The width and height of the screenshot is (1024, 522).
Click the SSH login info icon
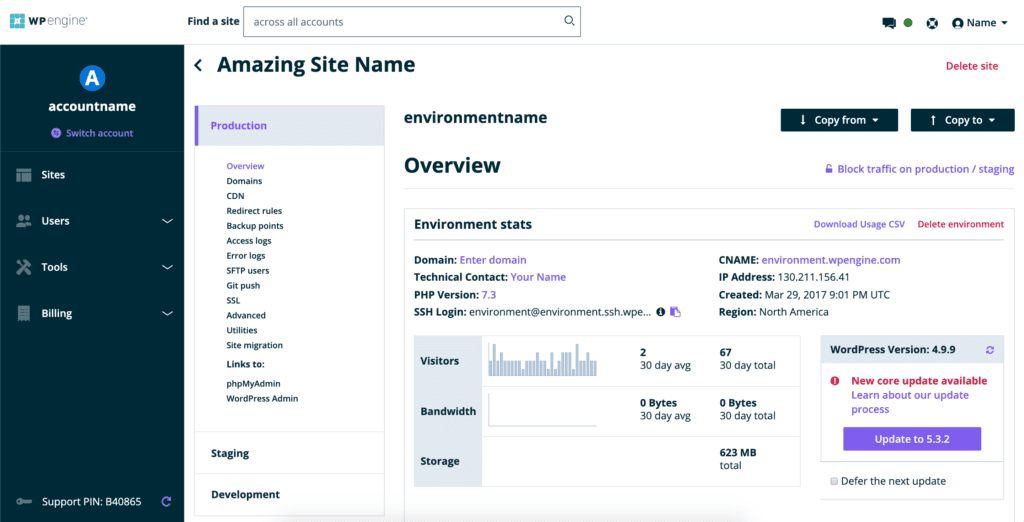[x=660, y=312]
